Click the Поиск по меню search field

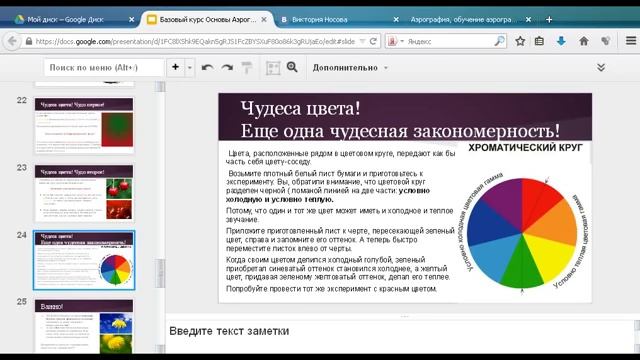[104, 68]
